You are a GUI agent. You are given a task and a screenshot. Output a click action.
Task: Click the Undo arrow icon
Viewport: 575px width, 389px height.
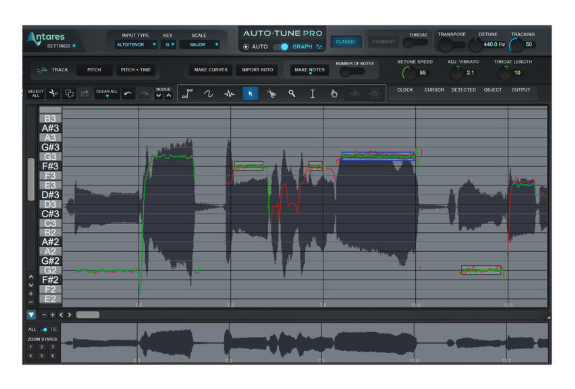point(128,94)
